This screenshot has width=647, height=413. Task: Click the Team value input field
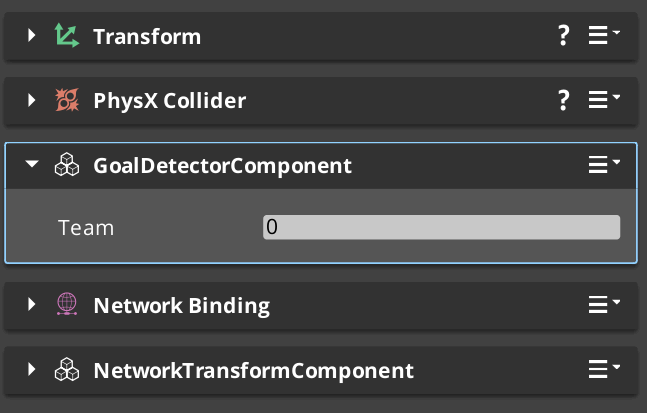pyautogui.click(x=442, y=227)
